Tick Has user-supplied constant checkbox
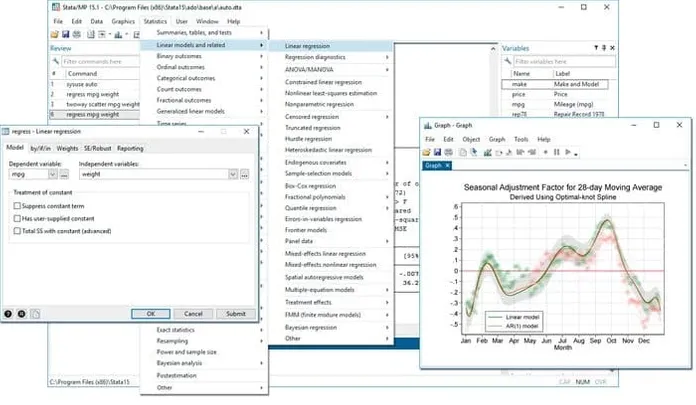This screenshot has height=405, width=696. click(17, 218)
